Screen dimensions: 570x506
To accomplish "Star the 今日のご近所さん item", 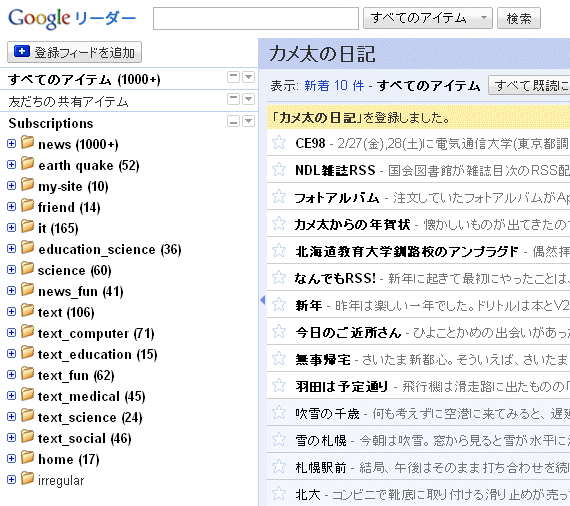I will coord(279,332).
